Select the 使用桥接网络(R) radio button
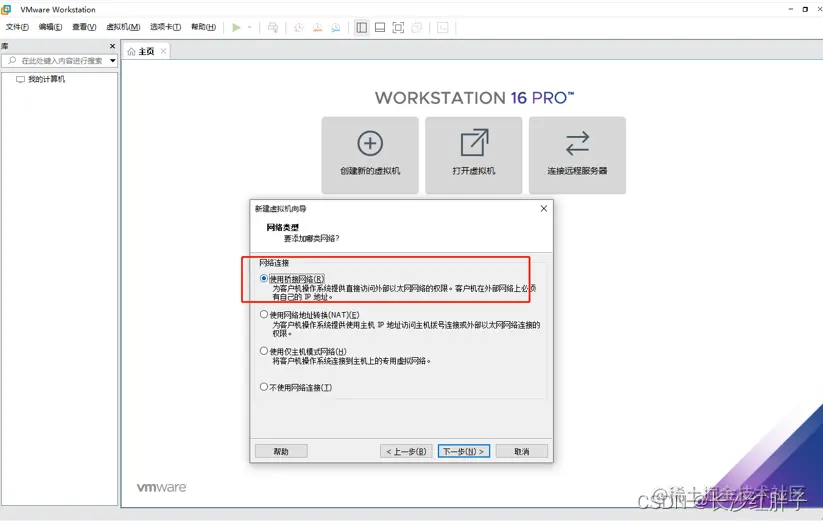 (264, 279)
